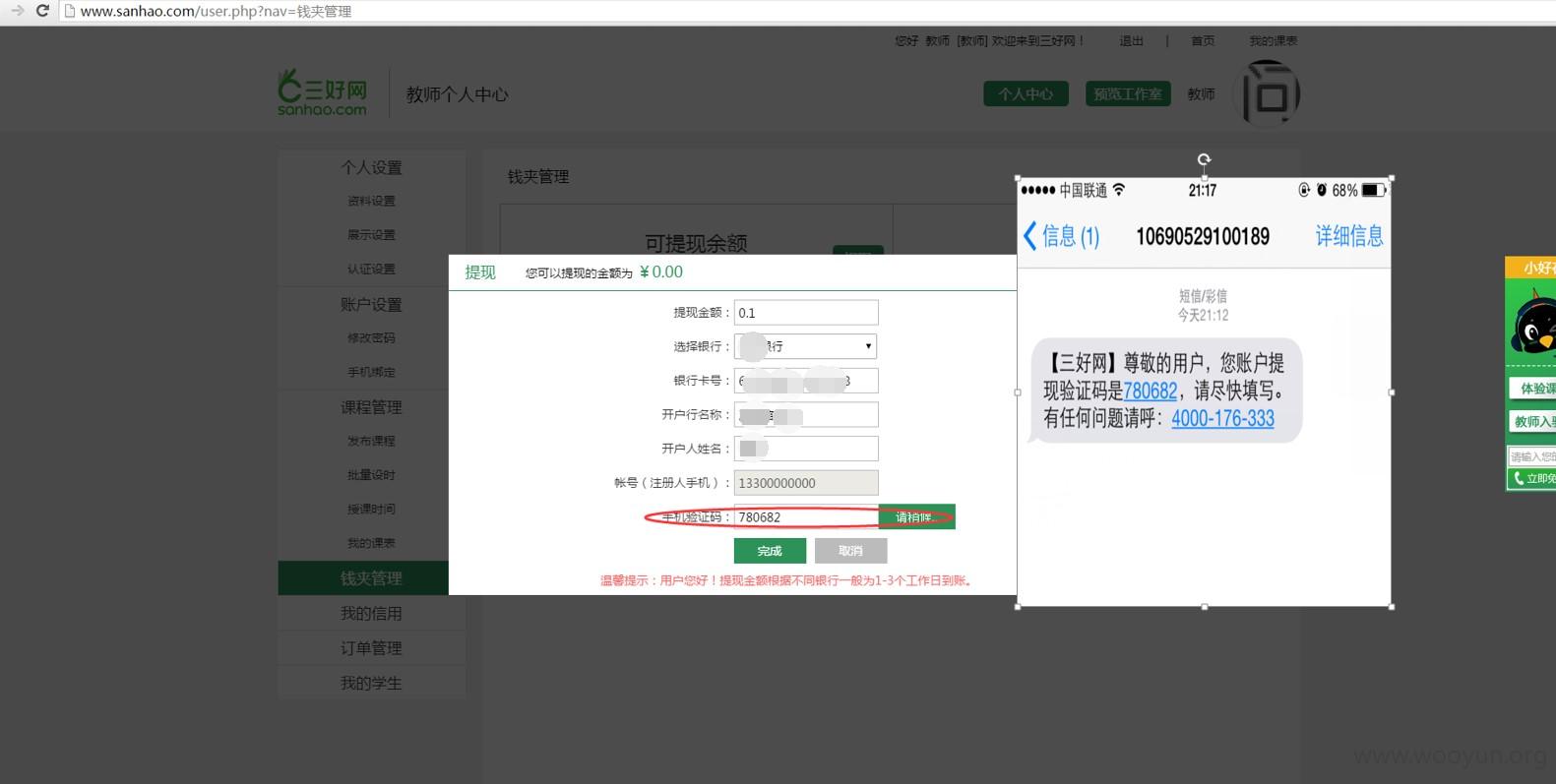
Task: Click the ¥0.00 withdrawable amount text
Action: pyautogui.click(x=661, y=272)
